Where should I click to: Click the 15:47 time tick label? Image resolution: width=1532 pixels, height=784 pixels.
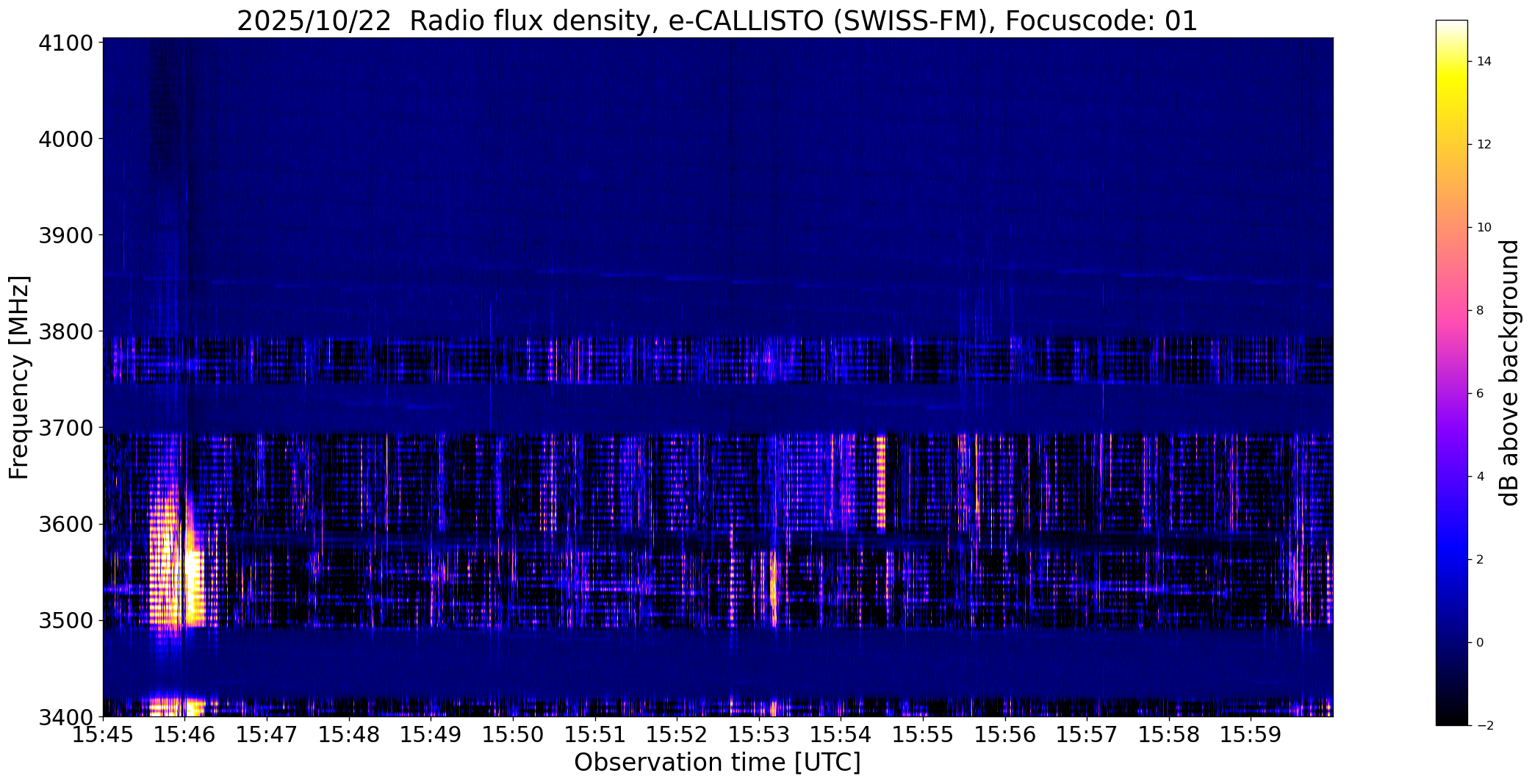click(x=267, y=735)
